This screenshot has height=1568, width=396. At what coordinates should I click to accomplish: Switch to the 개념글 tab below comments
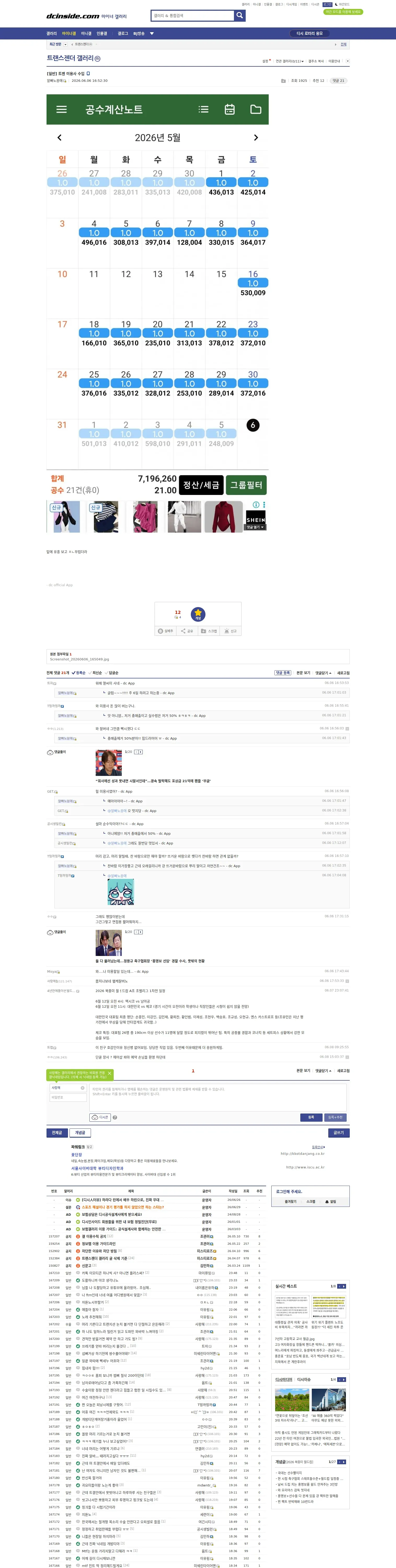click(81, 1133)
